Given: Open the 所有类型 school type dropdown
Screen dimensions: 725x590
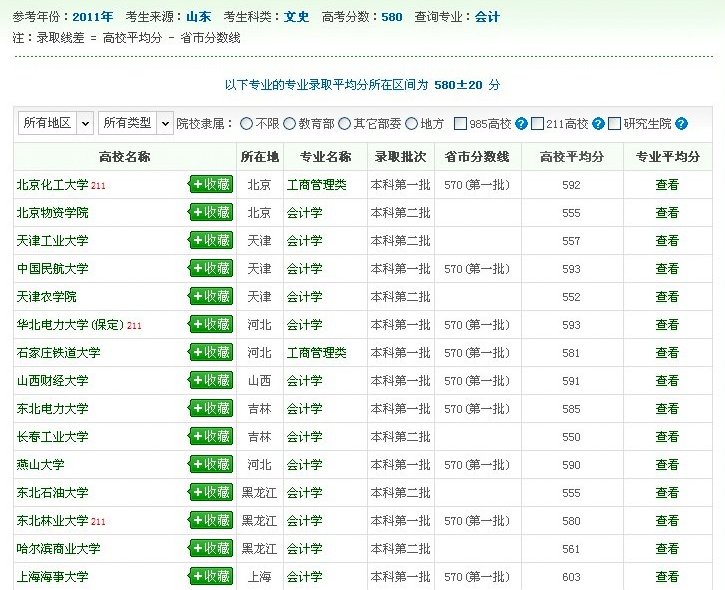Looking at the screenshot, I should pyautogui.click(x=136, y=123).
